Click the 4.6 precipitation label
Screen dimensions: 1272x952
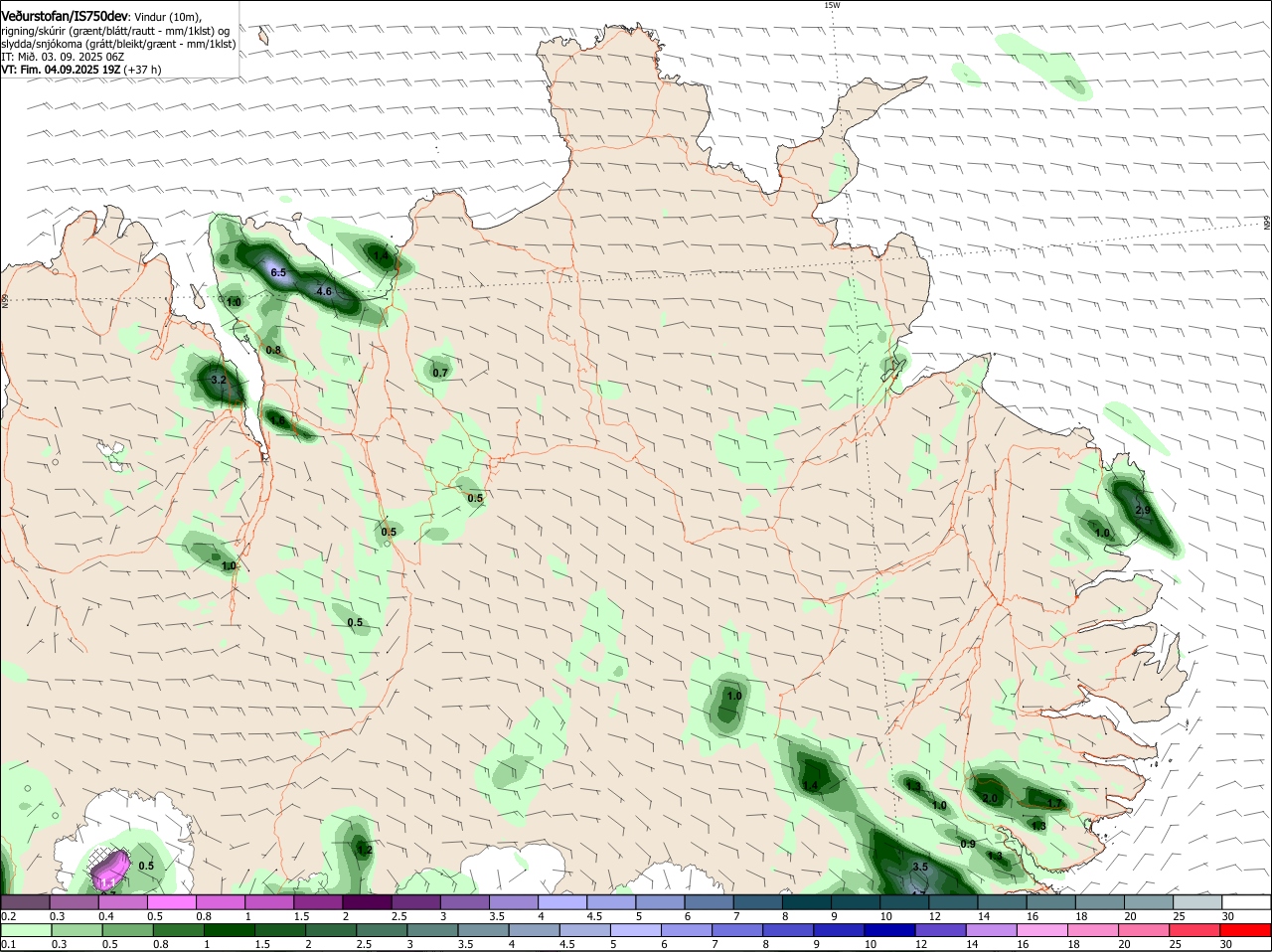pos(324,291)
